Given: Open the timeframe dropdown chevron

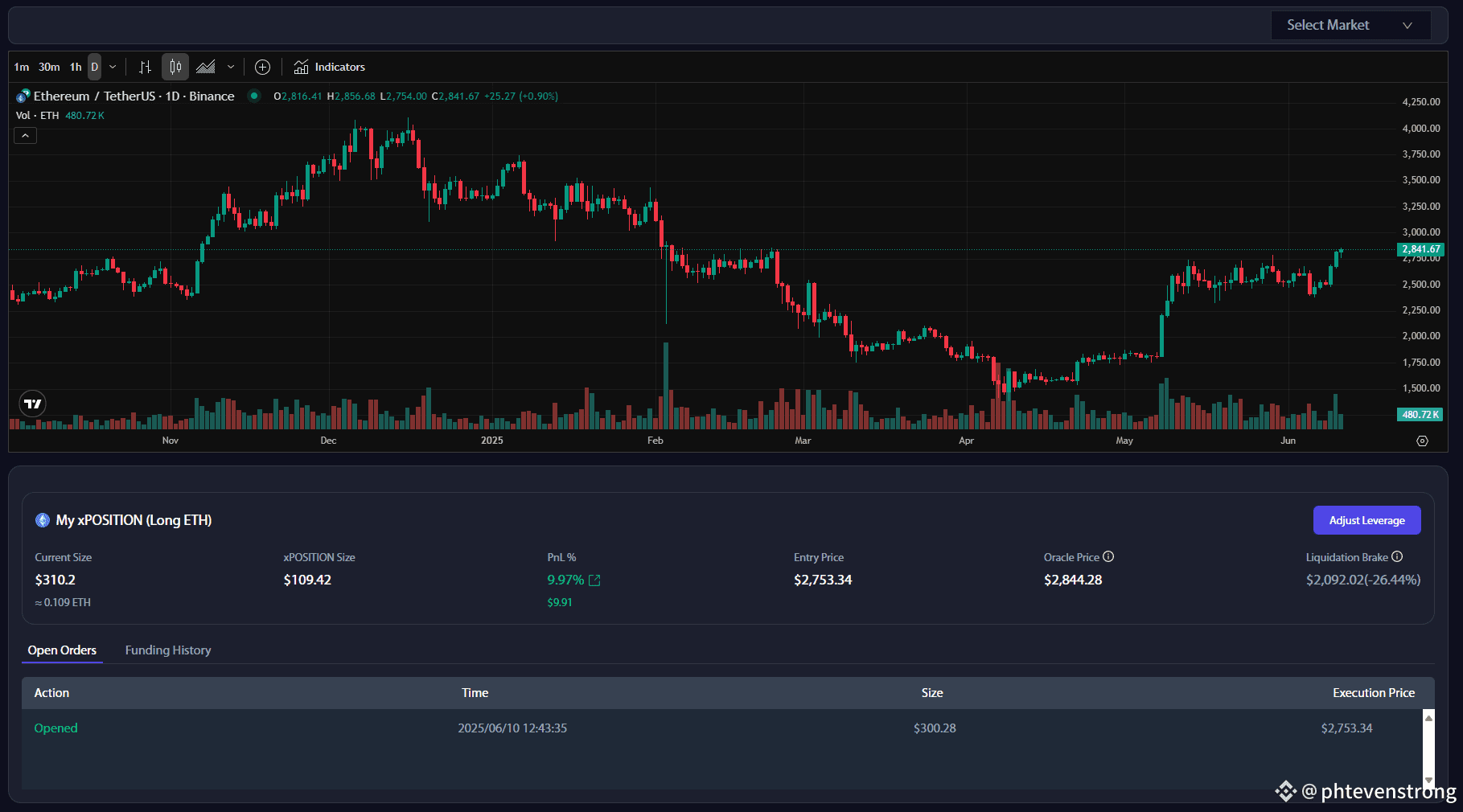Looking at the screenshot, I should [113, 67].
